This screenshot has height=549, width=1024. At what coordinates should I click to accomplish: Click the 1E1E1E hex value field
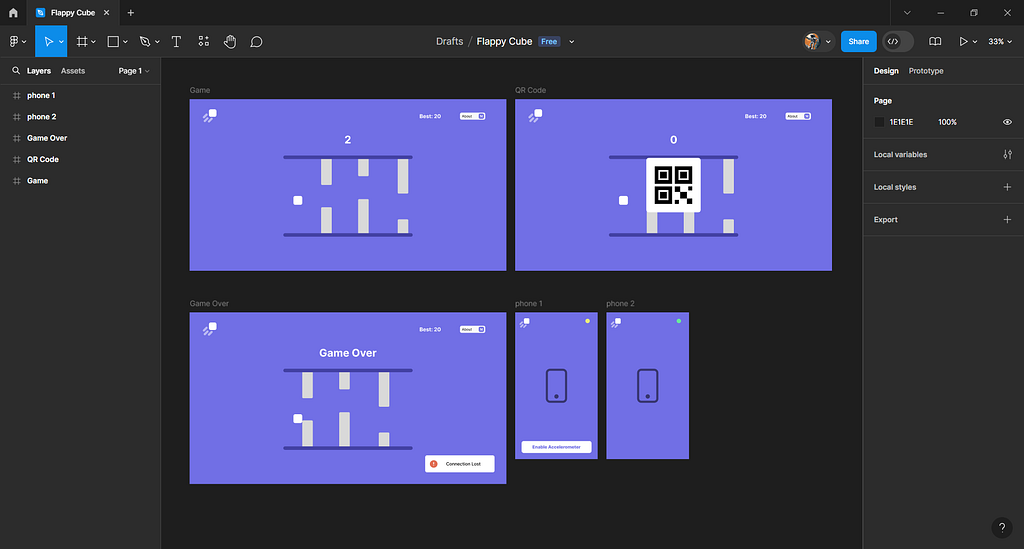click(901, 122)
